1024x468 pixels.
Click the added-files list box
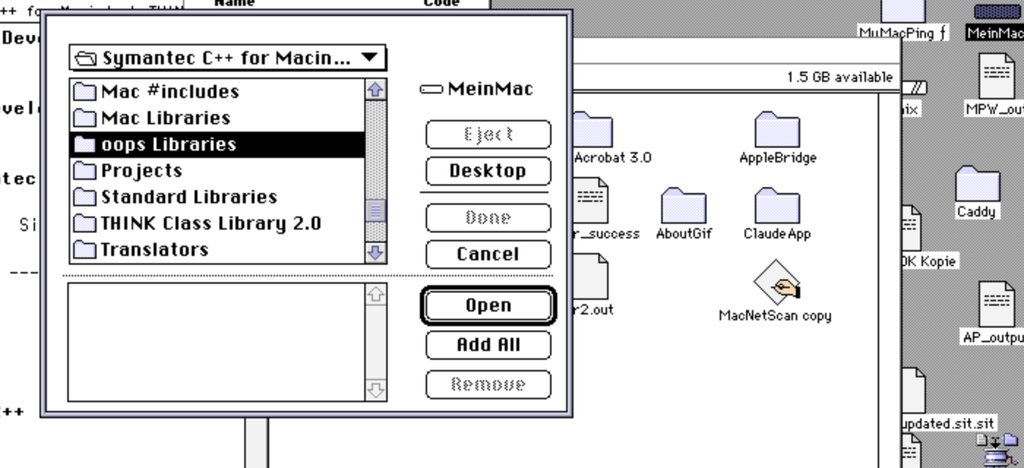(x=217, y=342)
